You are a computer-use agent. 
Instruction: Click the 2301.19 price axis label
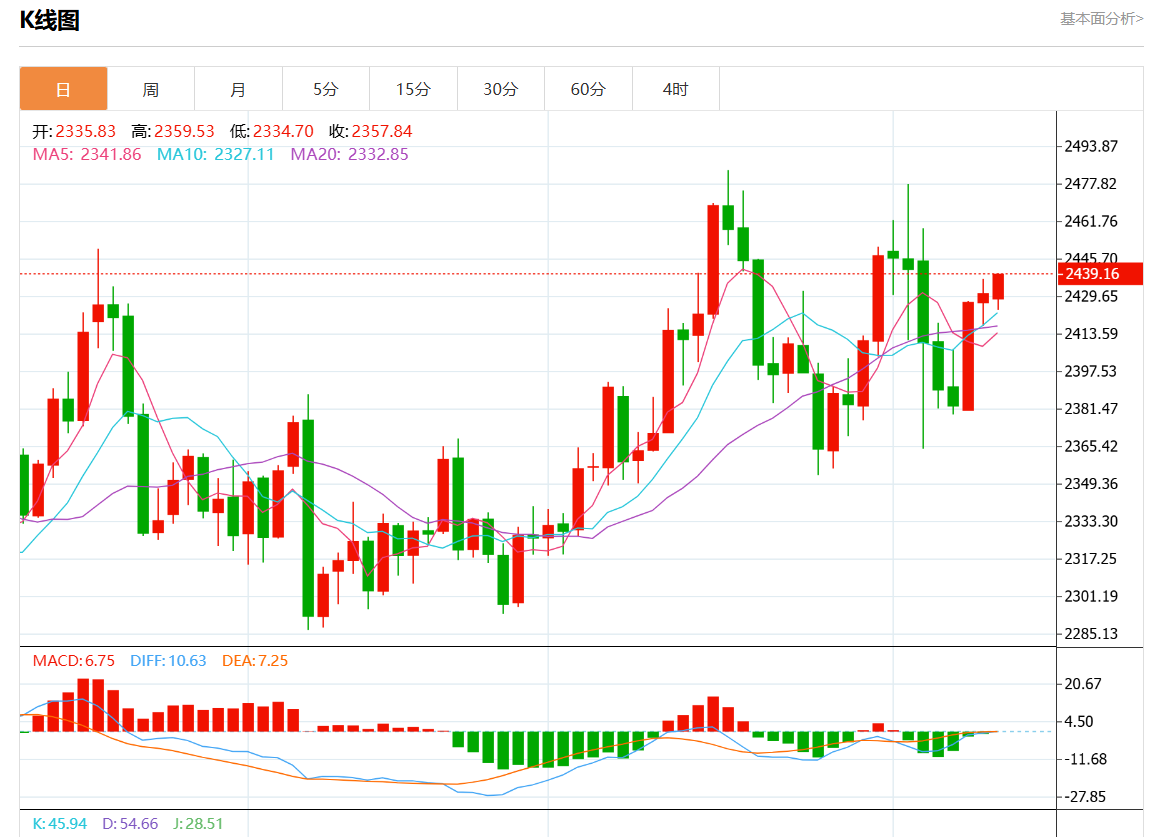coord(1091,596)
